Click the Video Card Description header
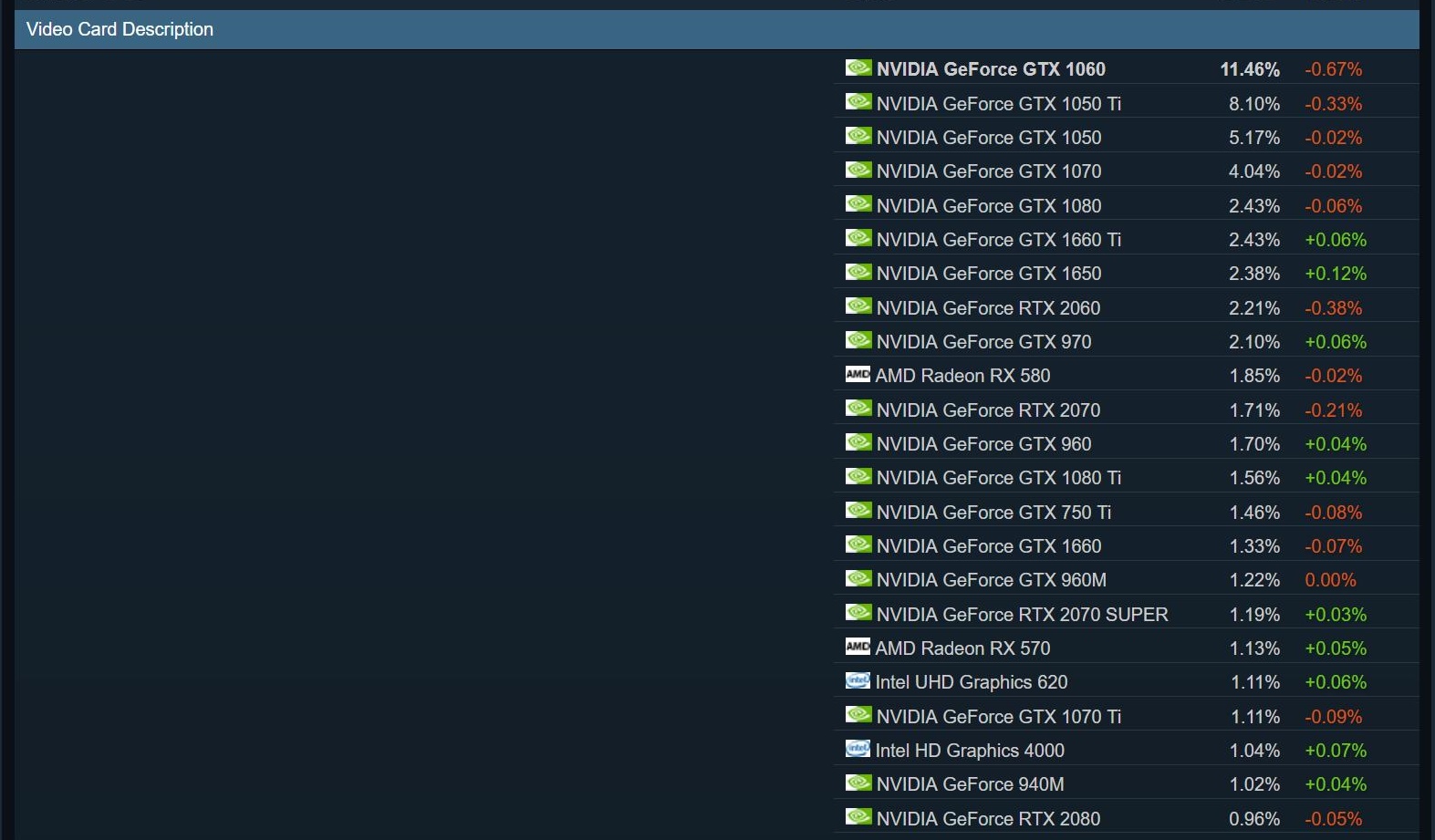The image size is (1435, 840). [717, 29]
